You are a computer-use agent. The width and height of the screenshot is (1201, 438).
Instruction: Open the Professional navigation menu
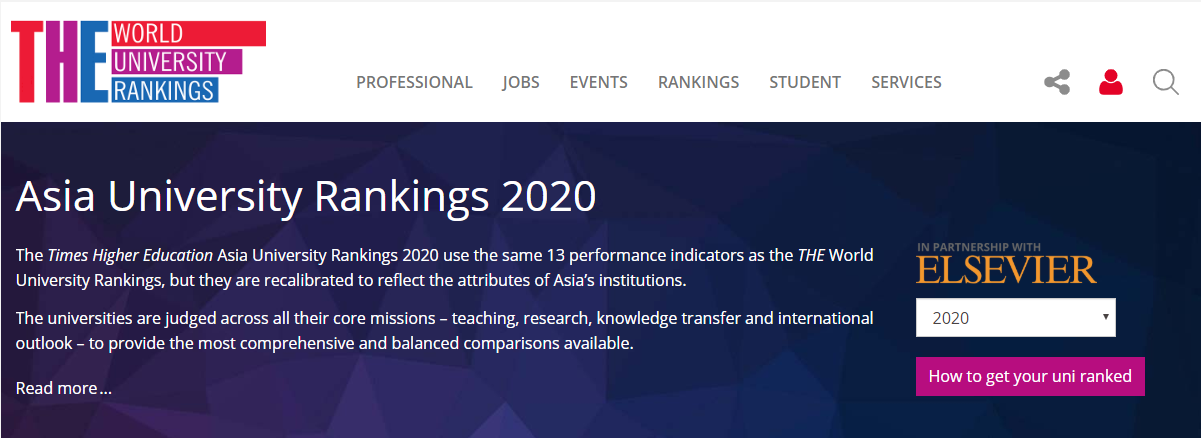414,82
